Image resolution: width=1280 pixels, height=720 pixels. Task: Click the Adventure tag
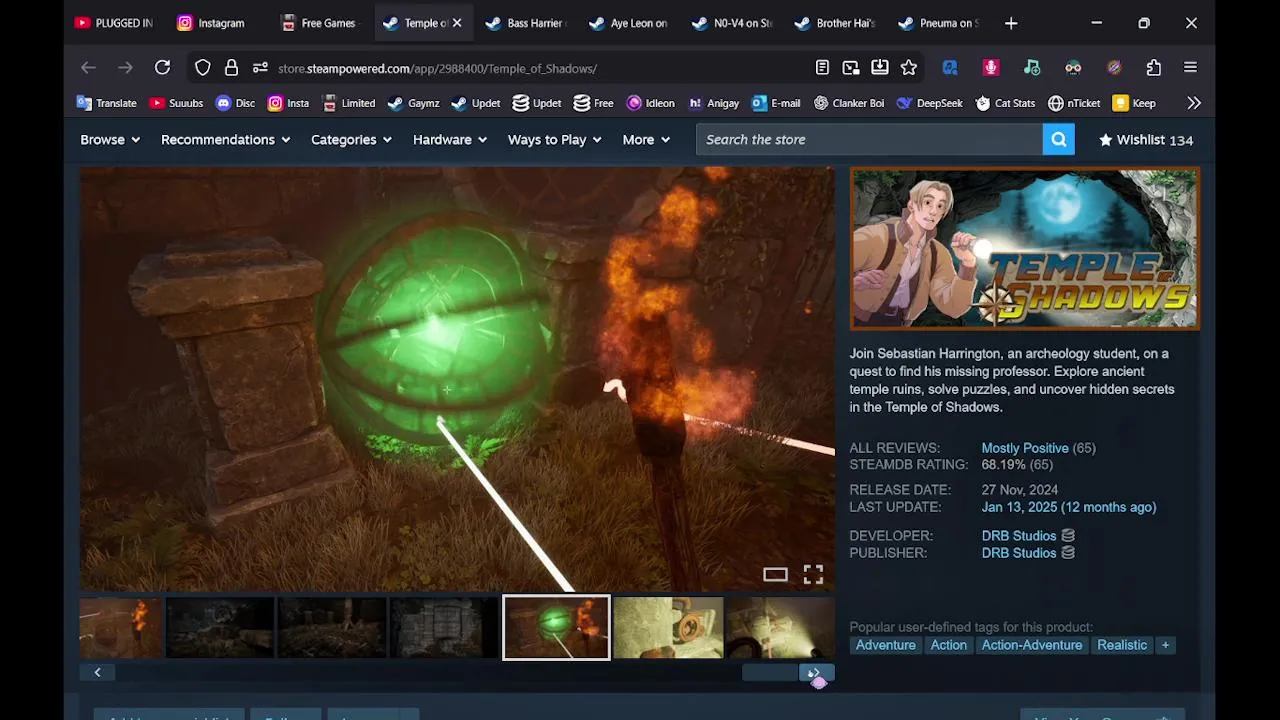click(885, 645)
